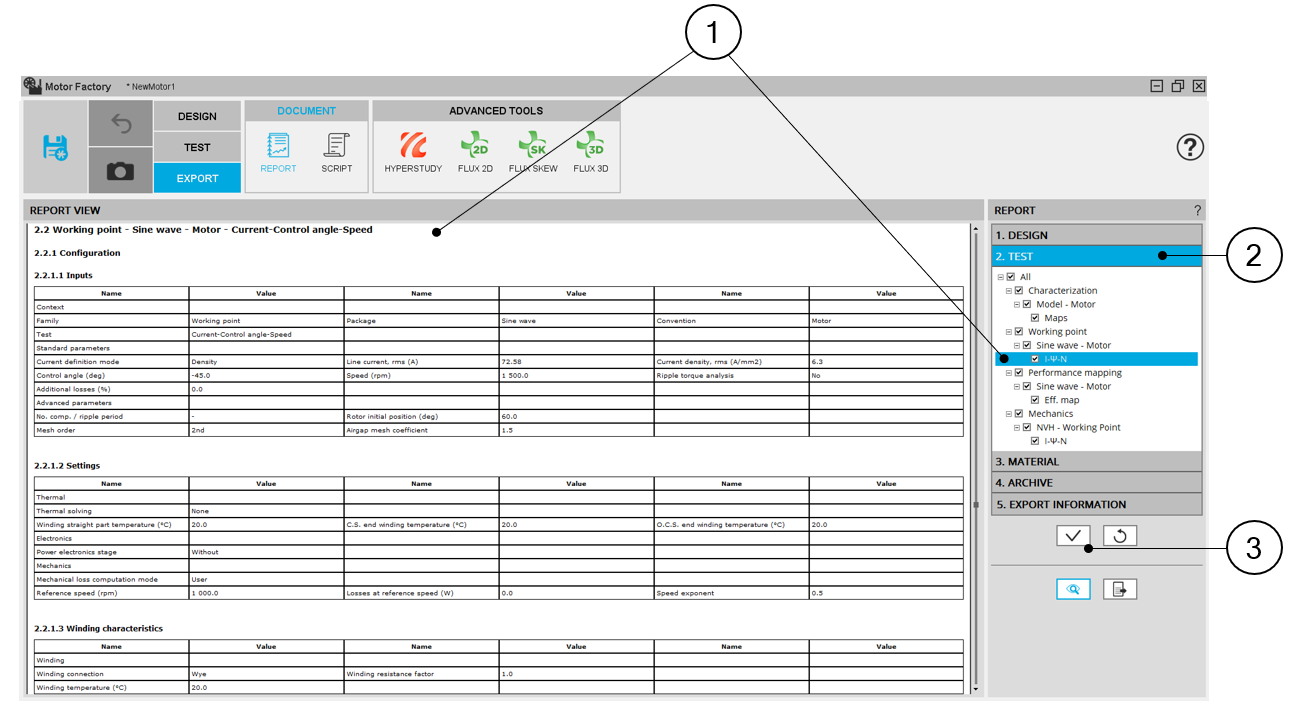Switch to the DESIGN tab

197,116
